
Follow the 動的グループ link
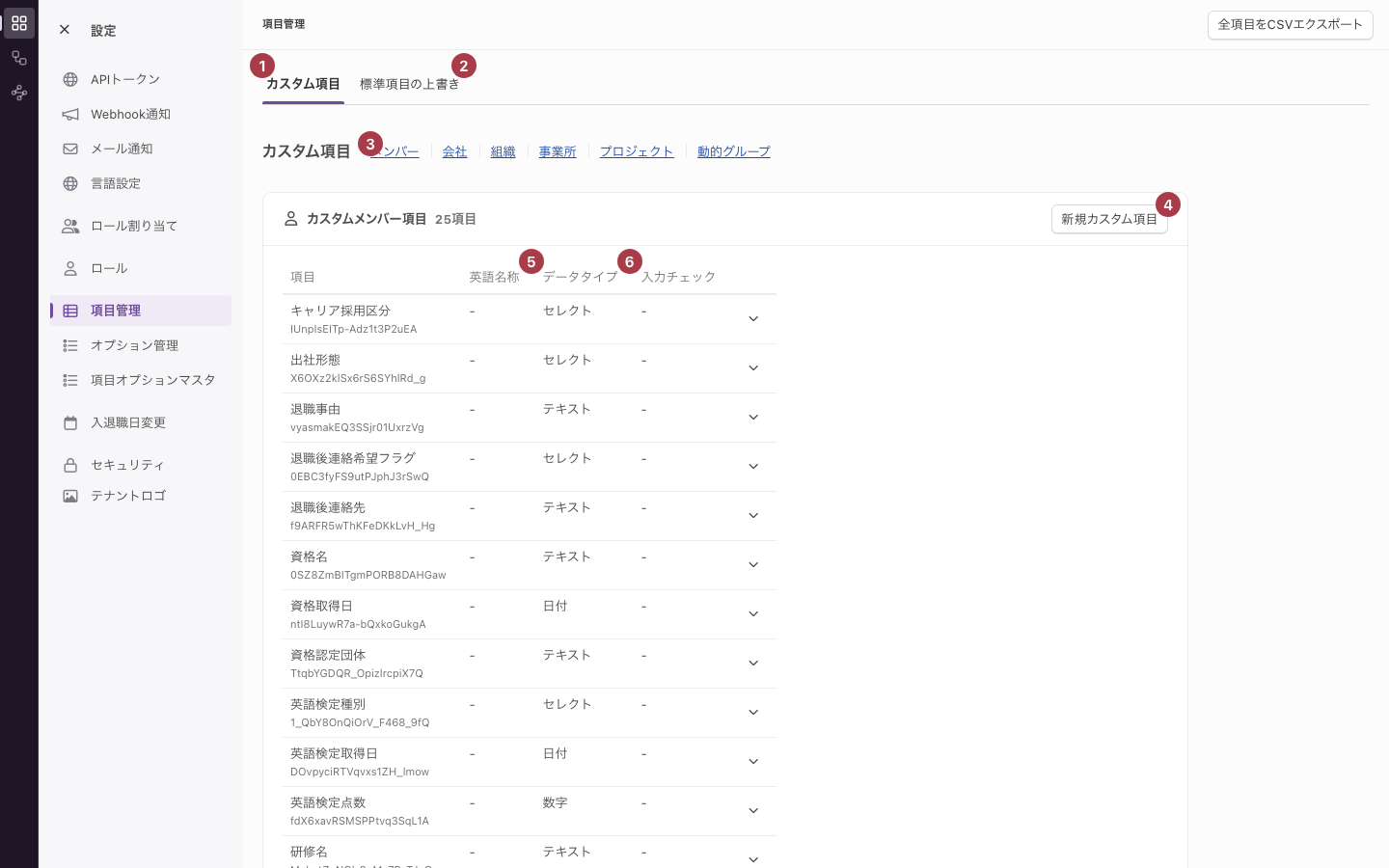tap(734, 151)
